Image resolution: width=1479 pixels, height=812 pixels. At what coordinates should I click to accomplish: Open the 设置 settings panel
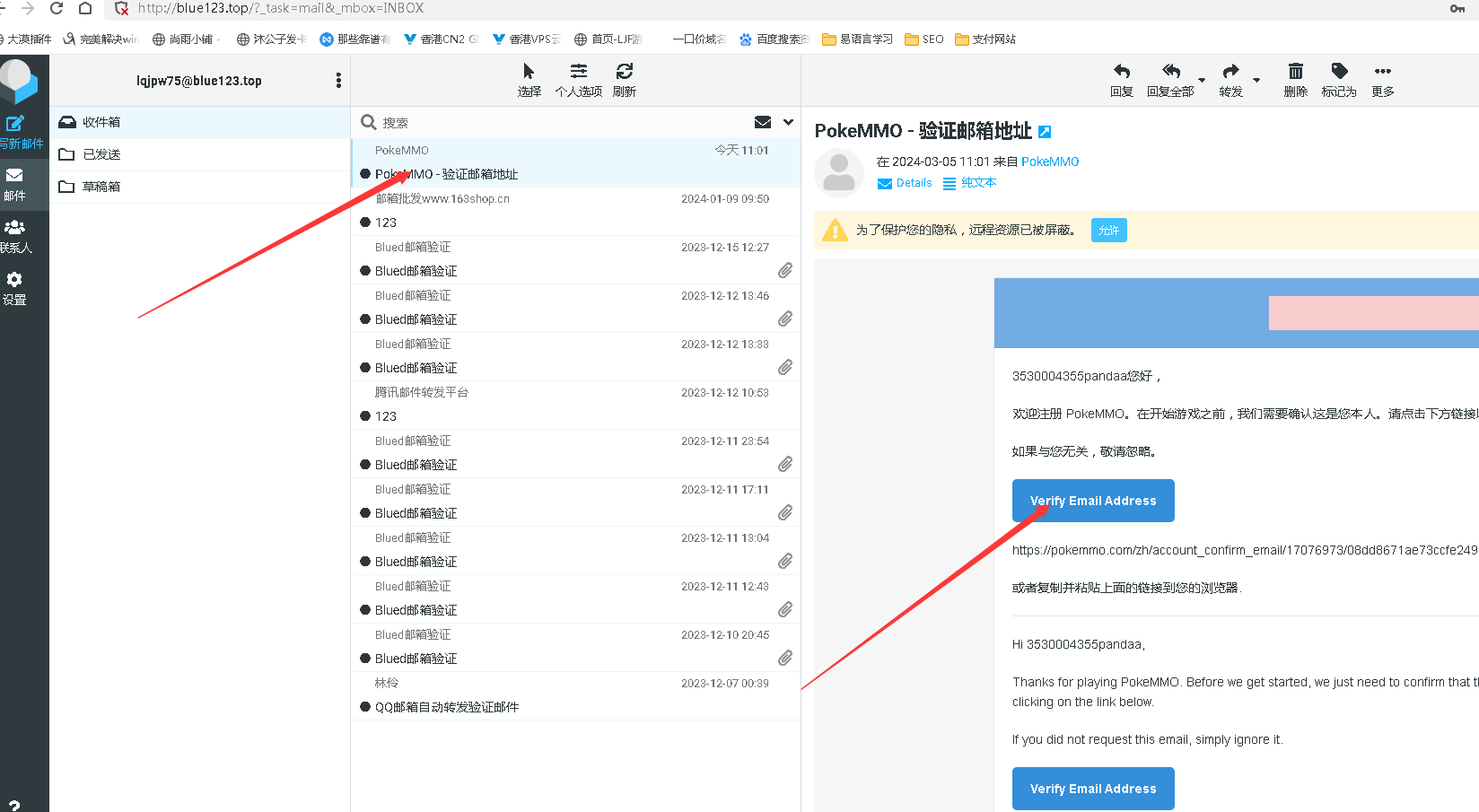15,285
